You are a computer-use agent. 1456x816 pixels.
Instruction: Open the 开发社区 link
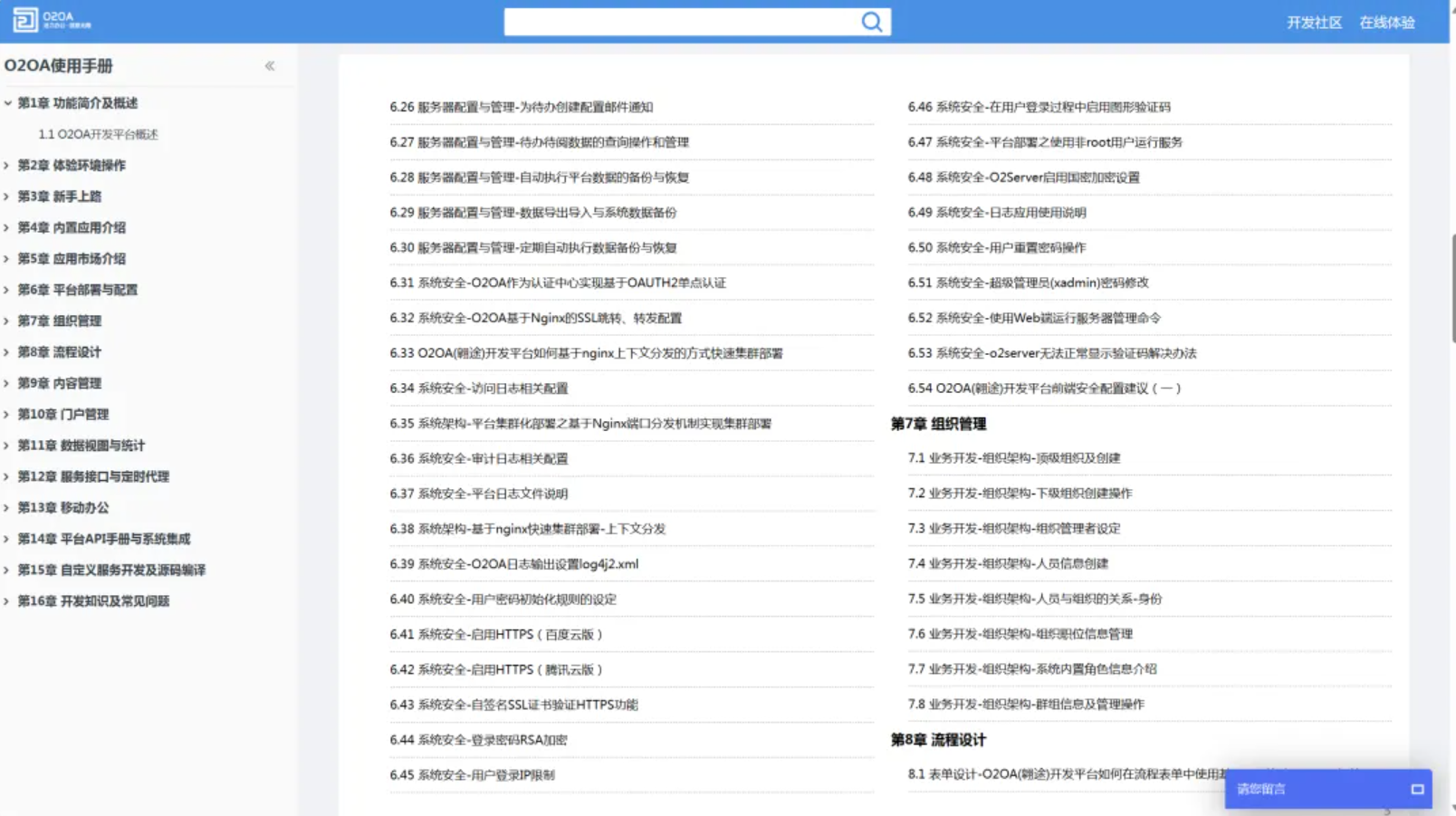pyautogui.click(x=1314, y=23)
